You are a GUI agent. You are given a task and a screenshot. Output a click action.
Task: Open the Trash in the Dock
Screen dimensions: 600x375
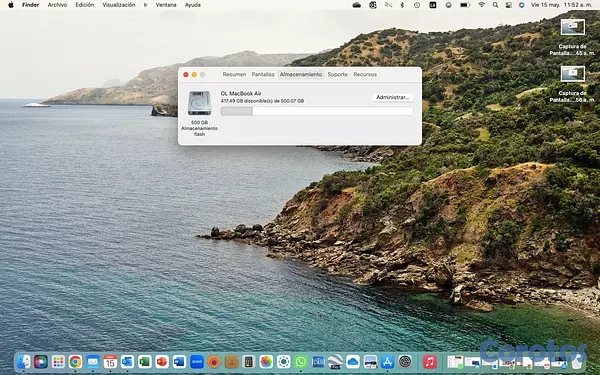pyautogui.click(x=578, y=361)
